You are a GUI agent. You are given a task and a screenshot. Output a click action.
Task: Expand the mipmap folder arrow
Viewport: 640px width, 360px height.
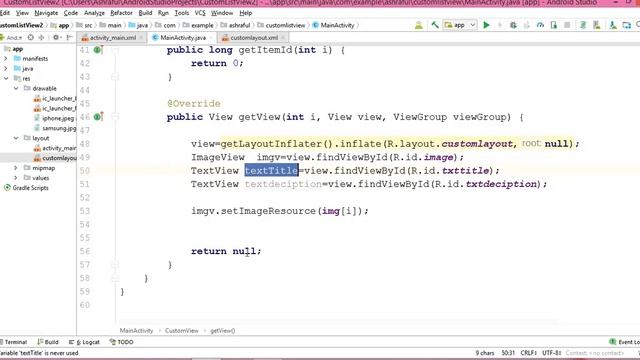(x=16, y=168)
